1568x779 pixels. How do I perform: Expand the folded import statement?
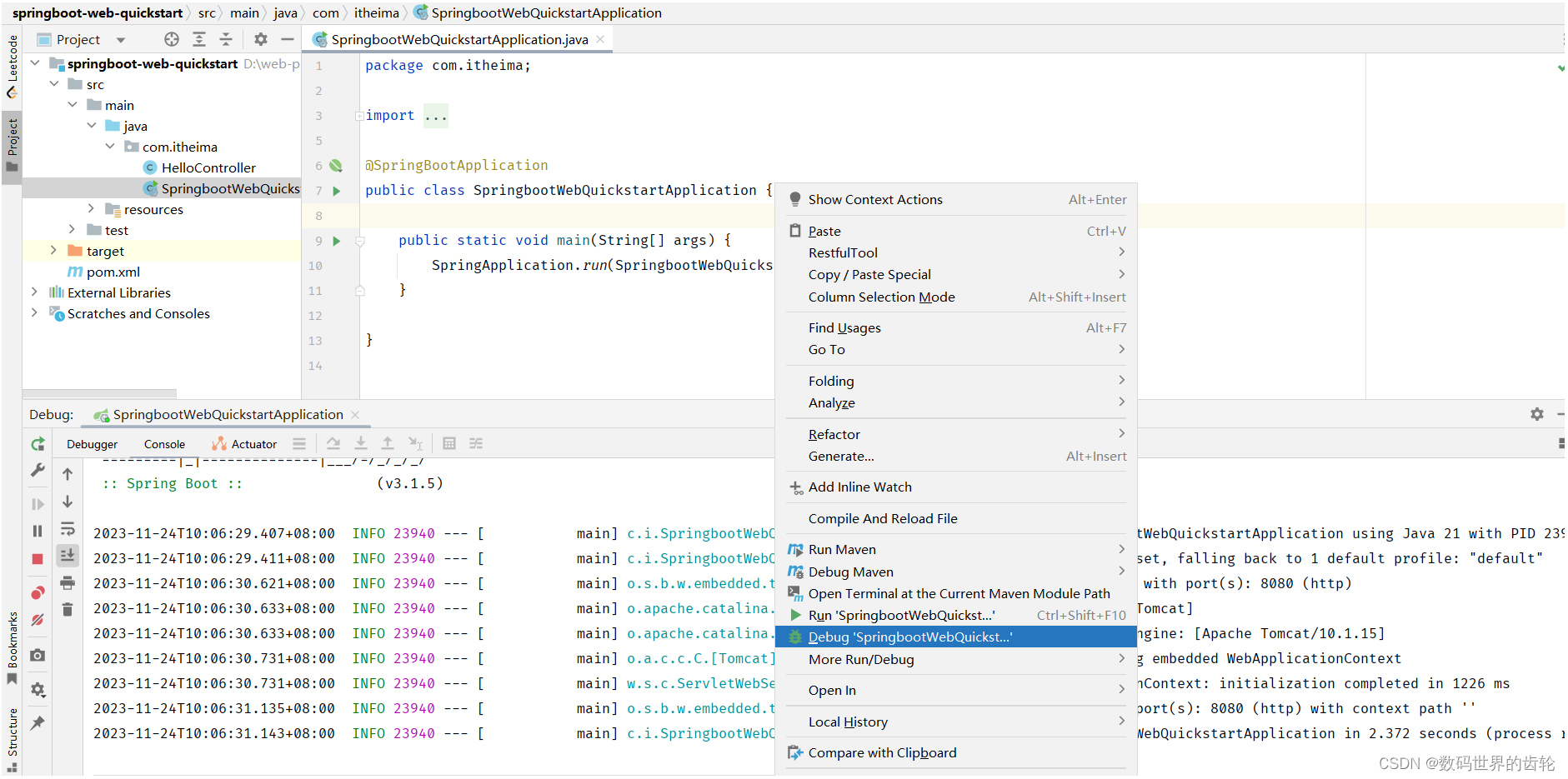tap(359, 116)
